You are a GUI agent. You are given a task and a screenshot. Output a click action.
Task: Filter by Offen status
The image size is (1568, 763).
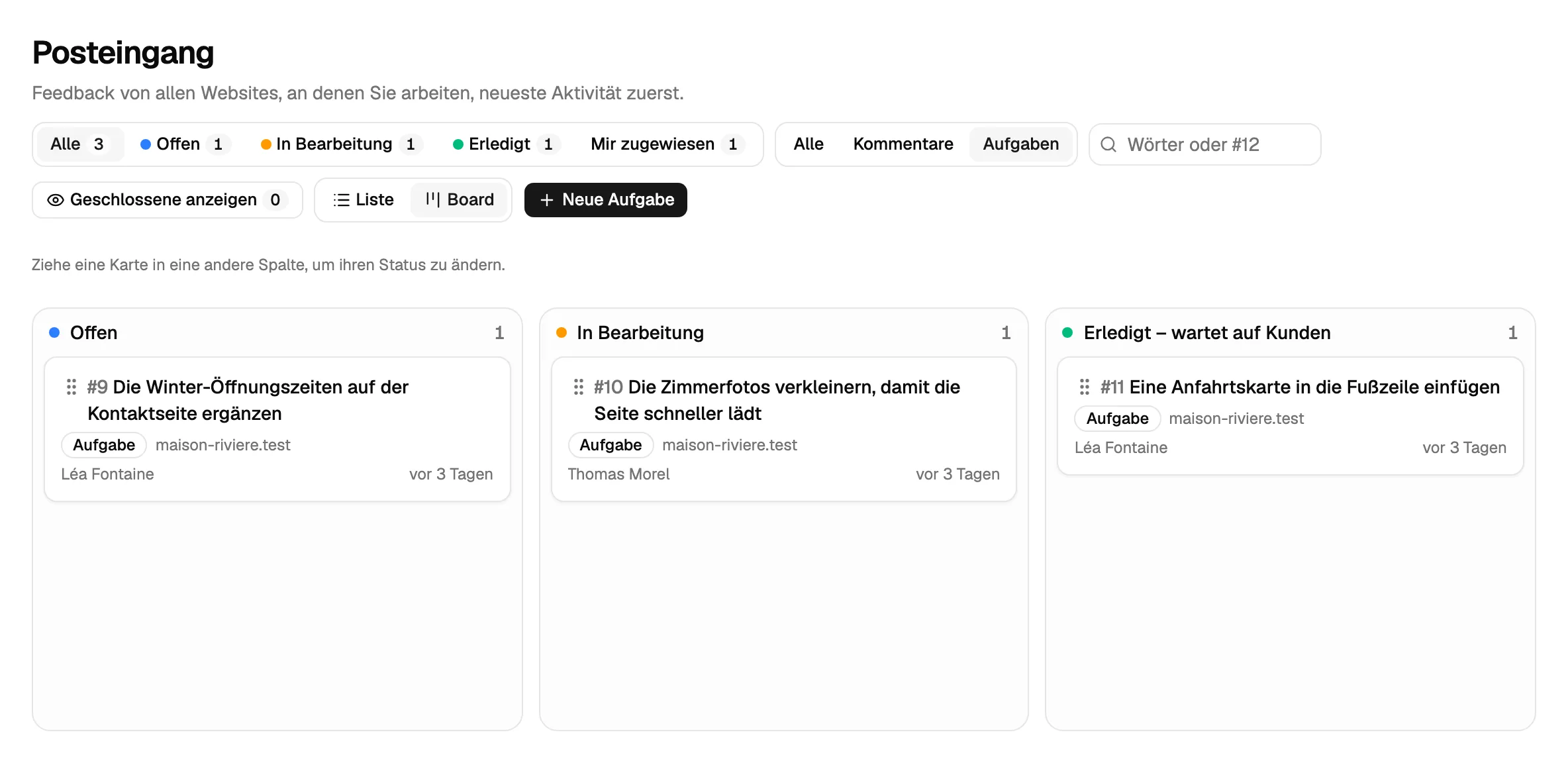[185, 144]
